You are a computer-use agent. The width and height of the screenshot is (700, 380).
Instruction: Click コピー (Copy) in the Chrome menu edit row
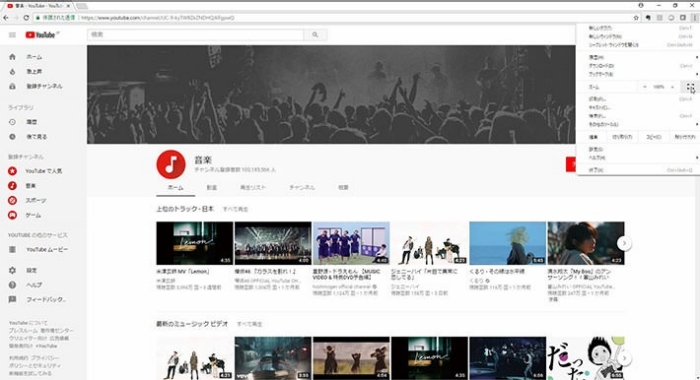click(654, 137)
